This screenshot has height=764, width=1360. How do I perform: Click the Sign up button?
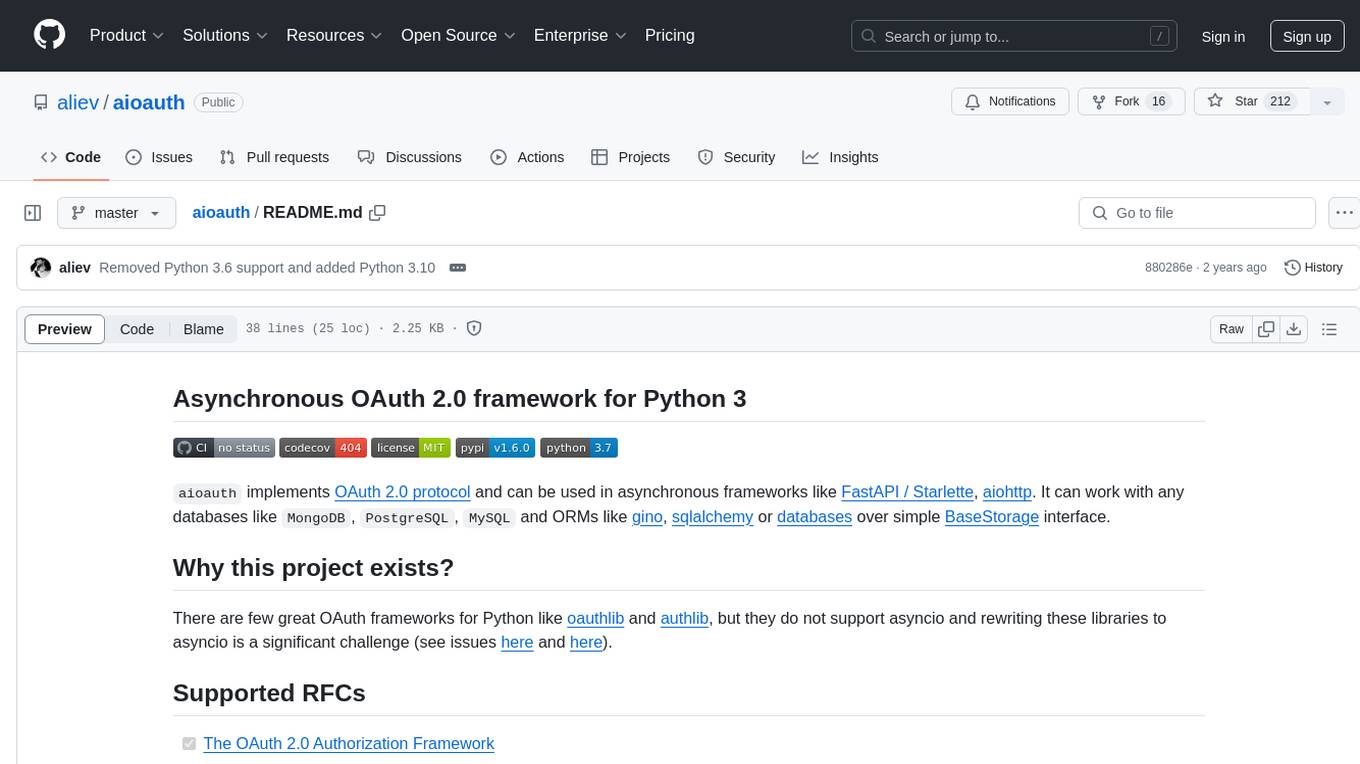tap(1307, 36)
